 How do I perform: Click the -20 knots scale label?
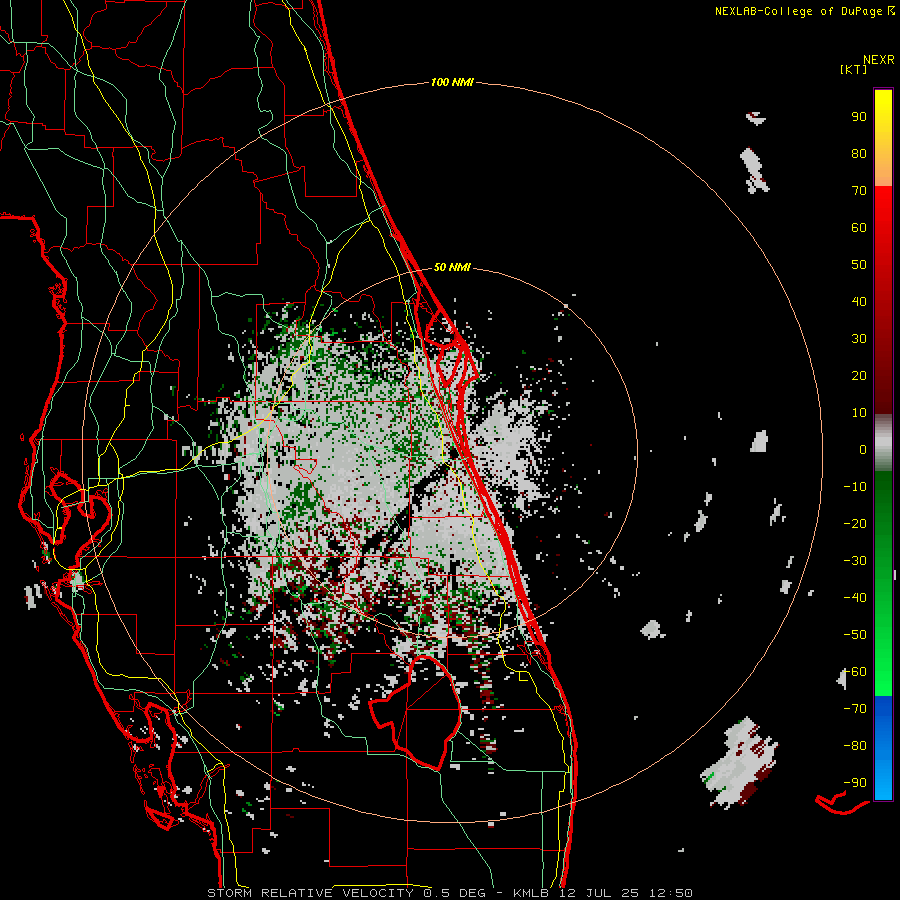click(x=855, y=523)
